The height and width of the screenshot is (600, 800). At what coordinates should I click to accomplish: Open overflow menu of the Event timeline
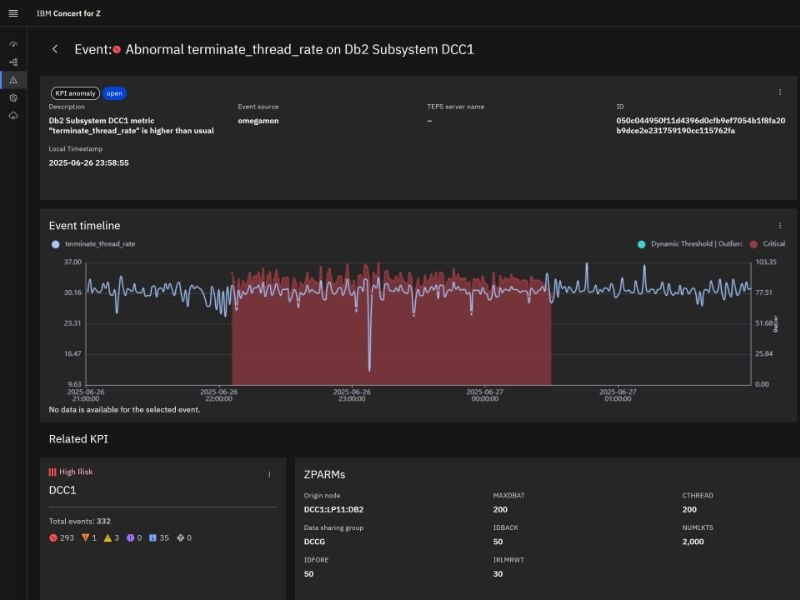[780, 226]
